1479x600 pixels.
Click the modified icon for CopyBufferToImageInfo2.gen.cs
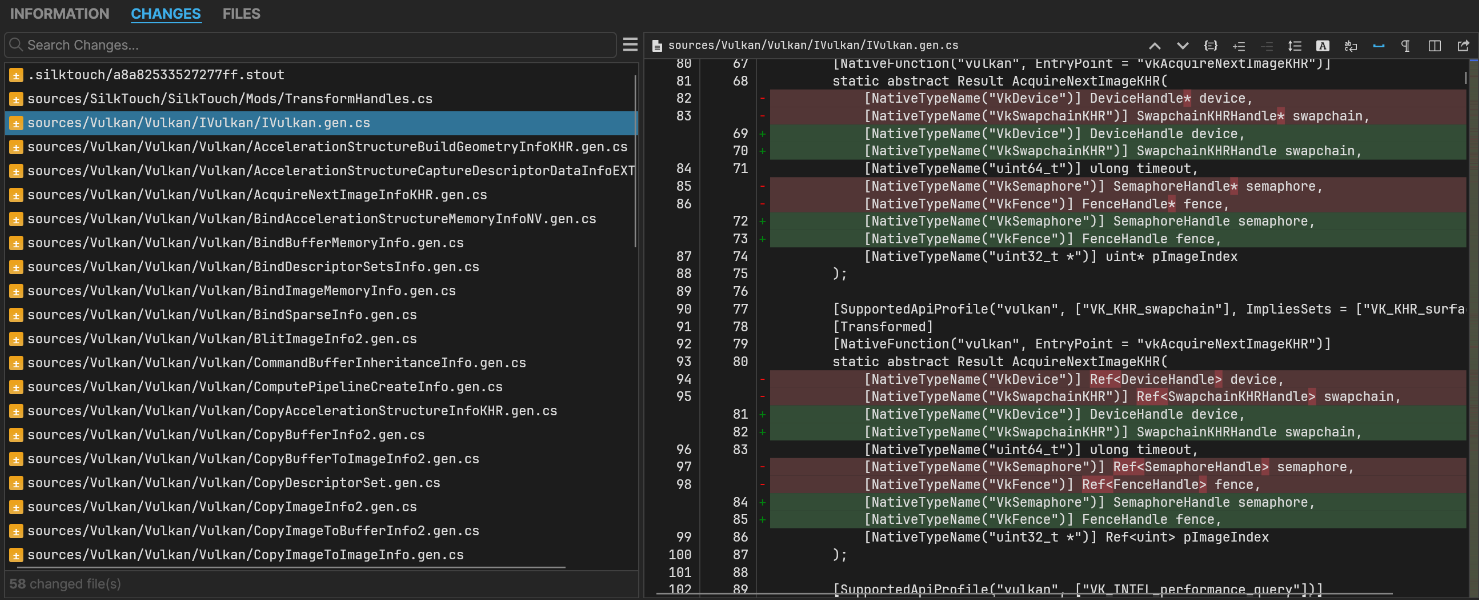pos(16,459)
